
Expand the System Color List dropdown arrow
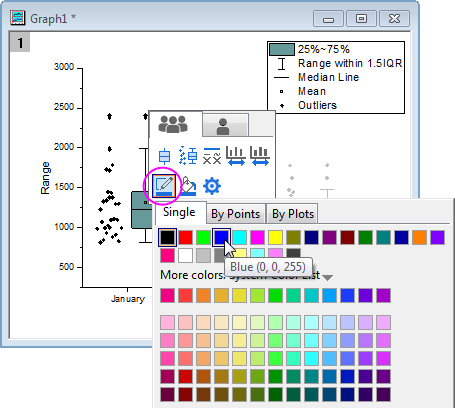coord(328,277)
